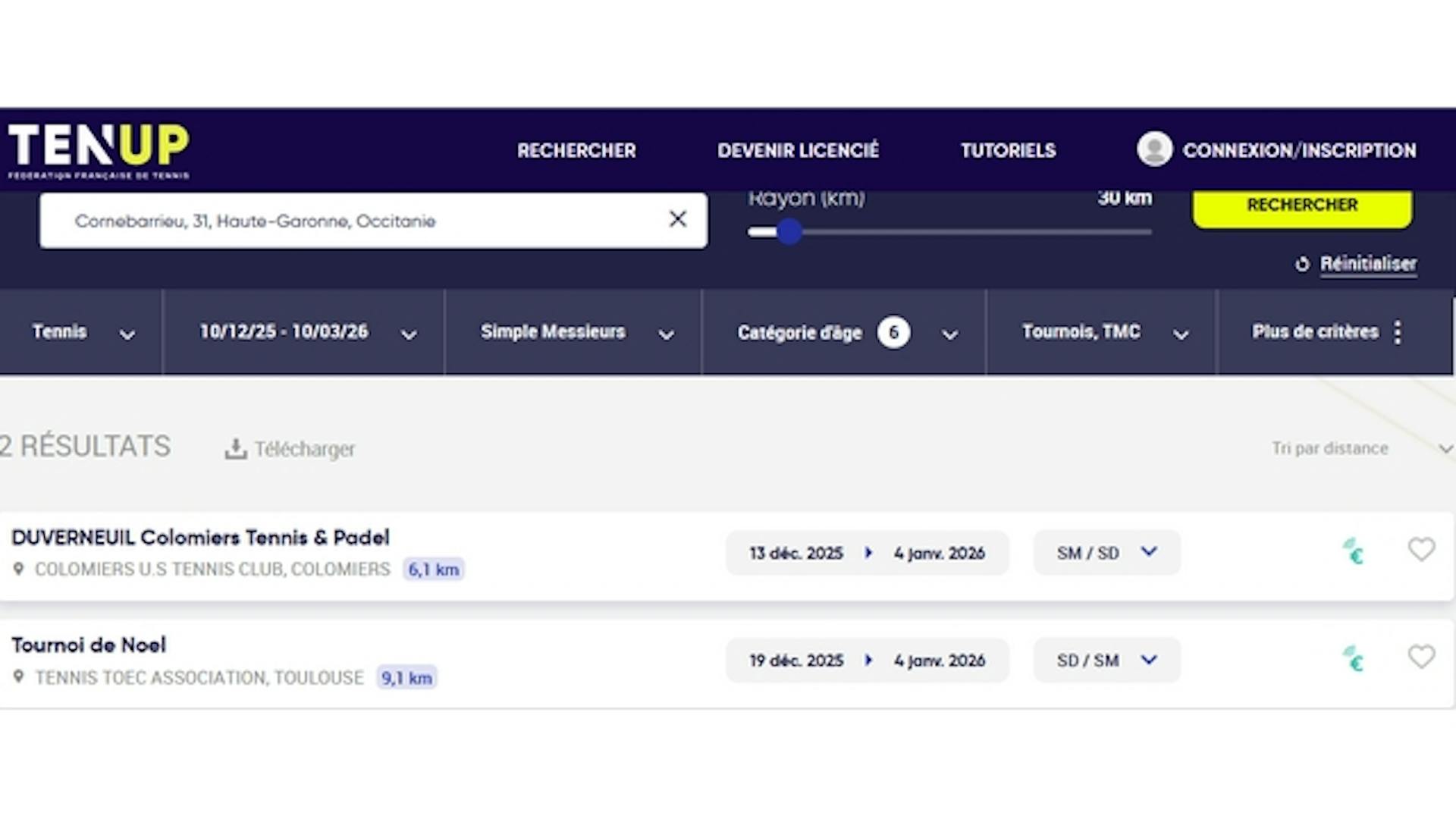Favorite the Tournoi de Noel tournament
This screenshot has height=819, width=1456.
click(1421, 657)
